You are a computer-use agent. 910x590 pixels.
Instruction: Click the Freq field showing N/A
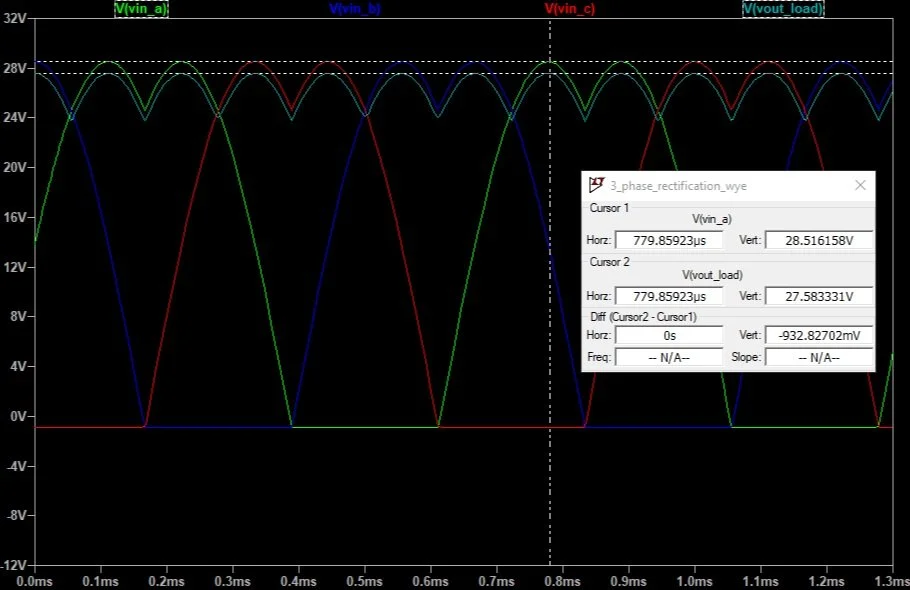(x=668, y=356)
